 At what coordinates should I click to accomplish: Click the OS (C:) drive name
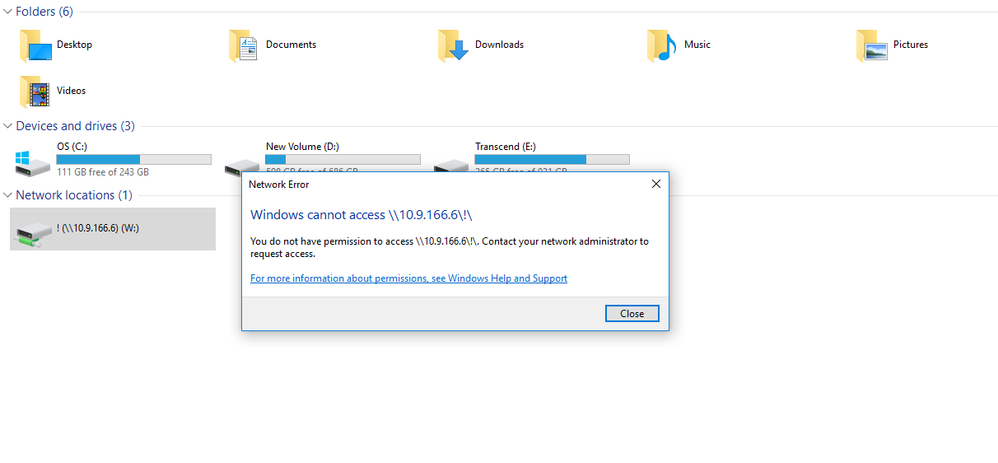[x=72, y=146]
